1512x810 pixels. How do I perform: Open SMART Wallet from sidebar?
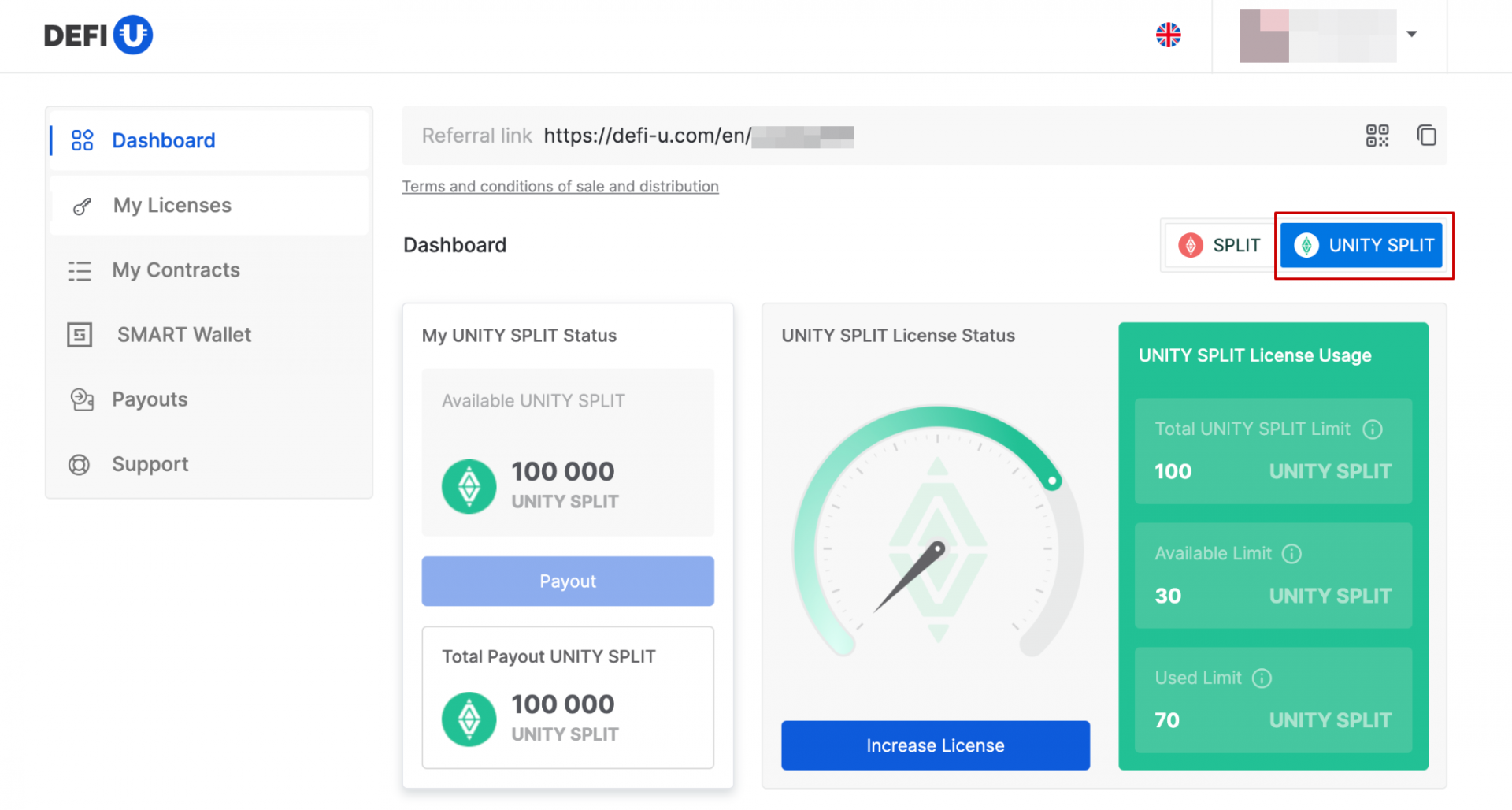point(184,335)
